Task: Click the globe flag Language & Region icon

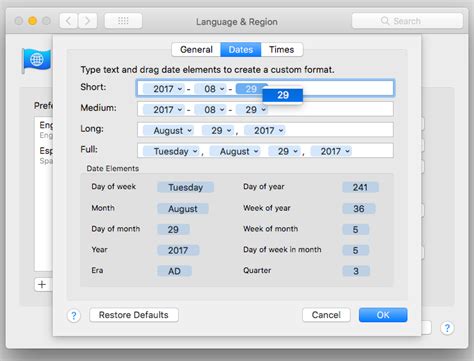Action: point(36,60)
